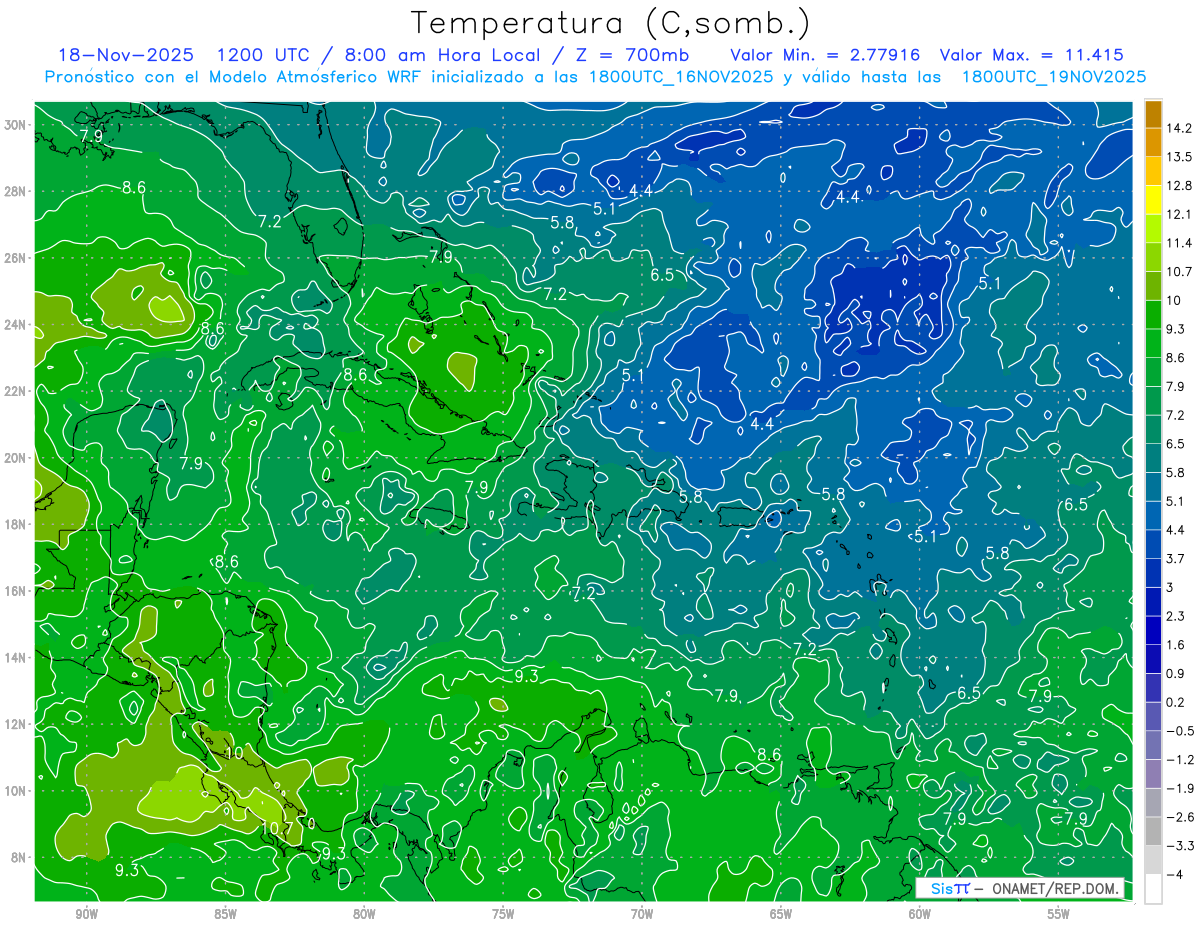1200x927 pixels.
Task: Click the forecast date '18-Nov-2025'
Action: pos(125,55)
